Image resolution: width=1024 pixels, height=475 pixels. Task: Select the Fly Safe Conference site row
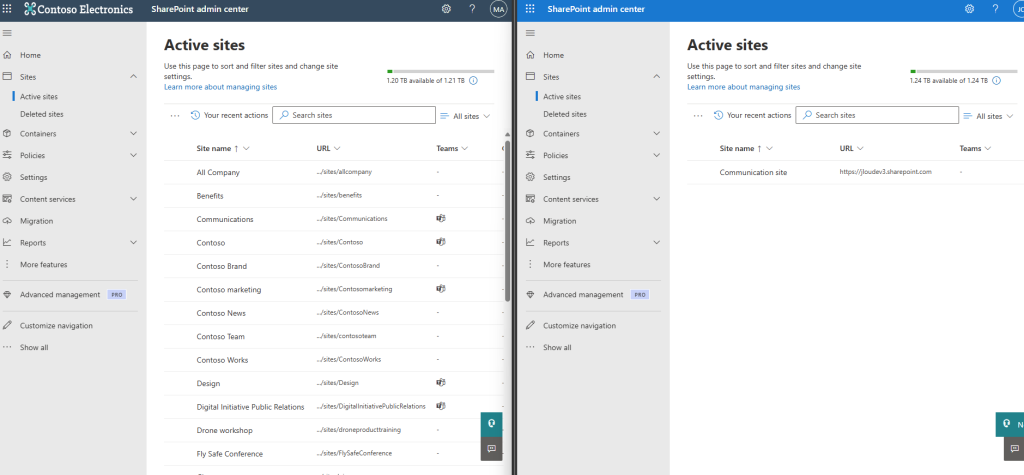click(333, 454)
